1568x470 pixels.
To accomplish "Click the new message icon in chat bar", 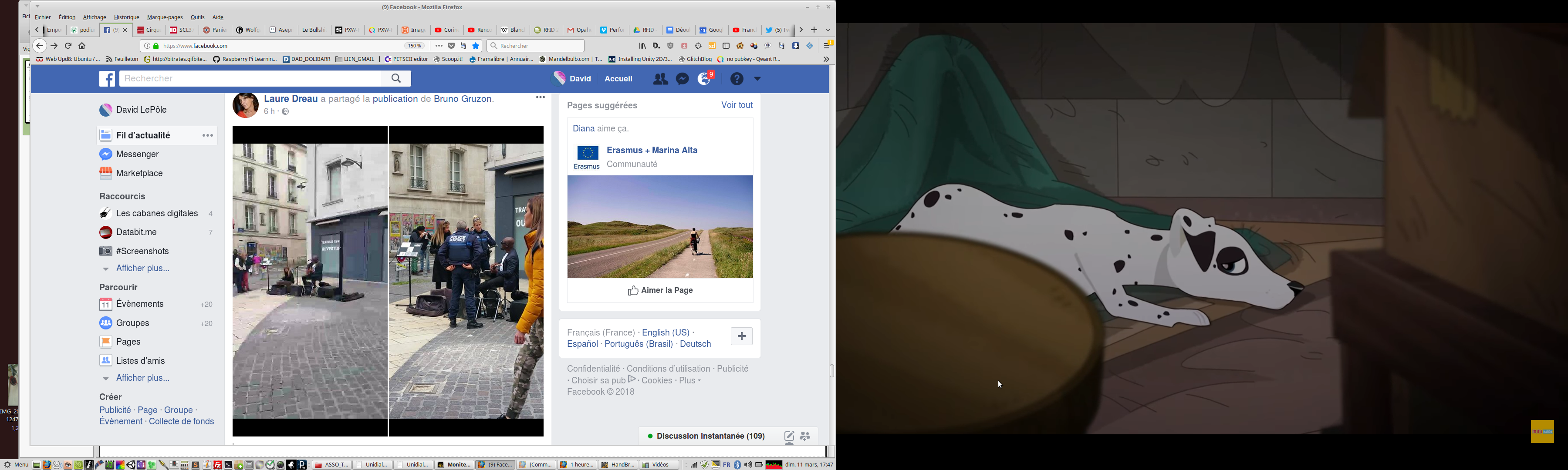I will [x=789, y=436].
